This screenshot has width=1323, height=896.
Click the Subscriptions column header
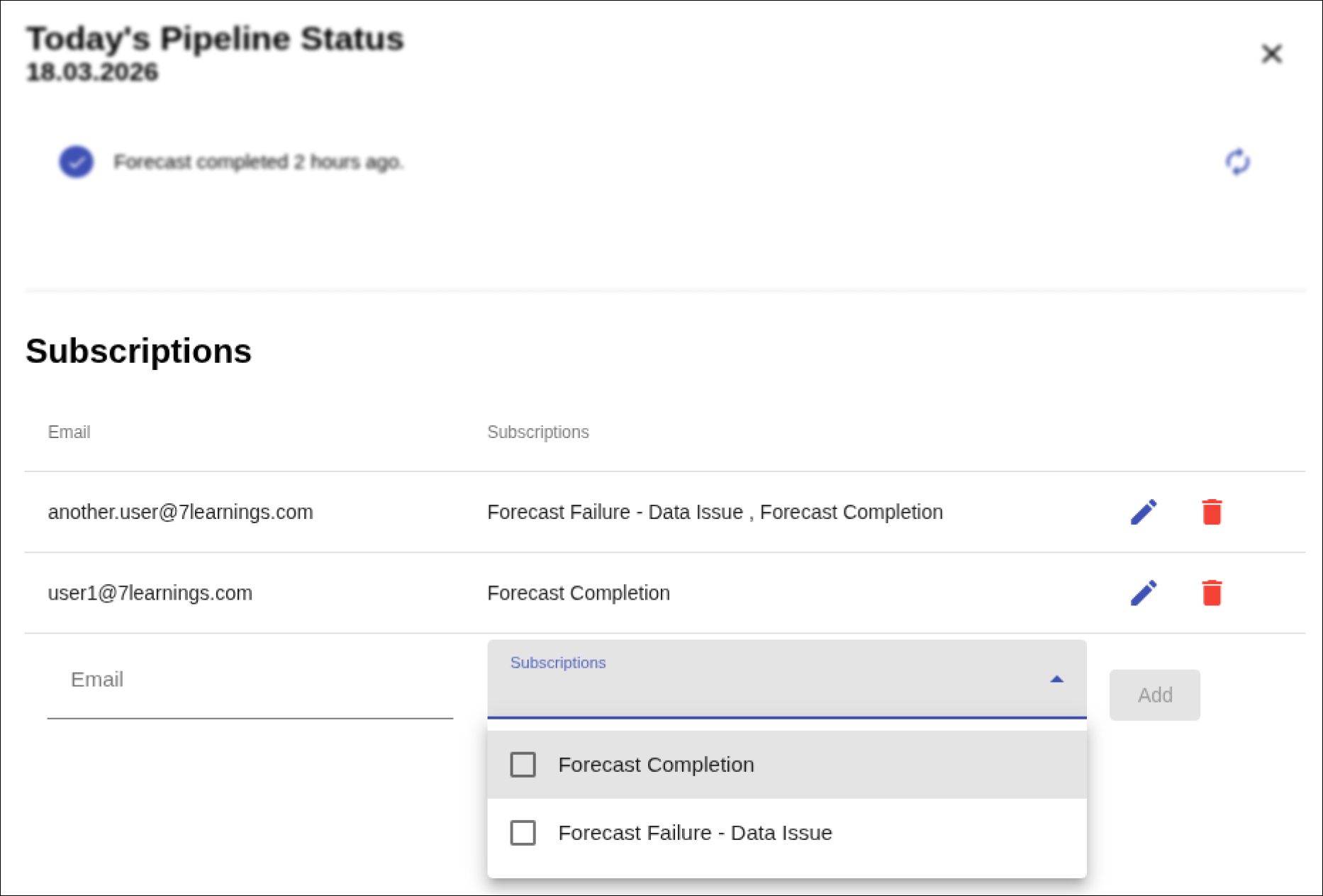(538, 432)
